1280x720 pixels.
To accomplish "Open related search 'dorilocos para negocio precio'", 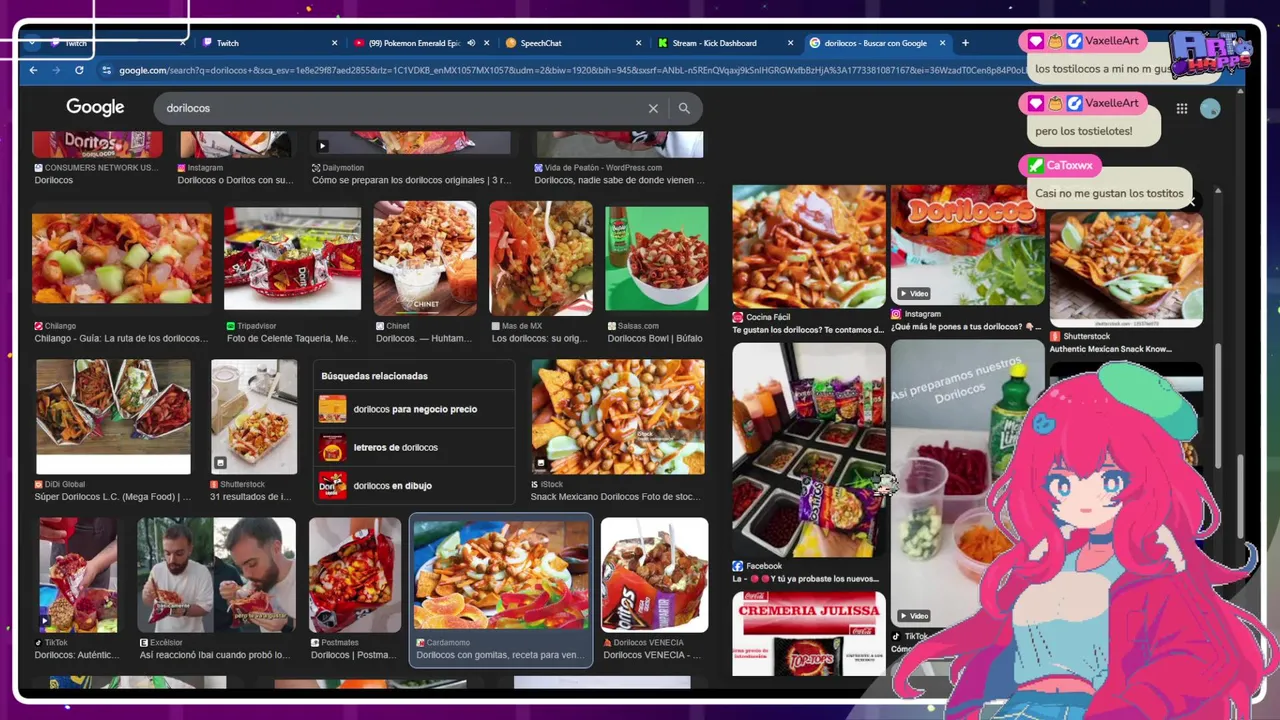I will (x=414, y=409).
